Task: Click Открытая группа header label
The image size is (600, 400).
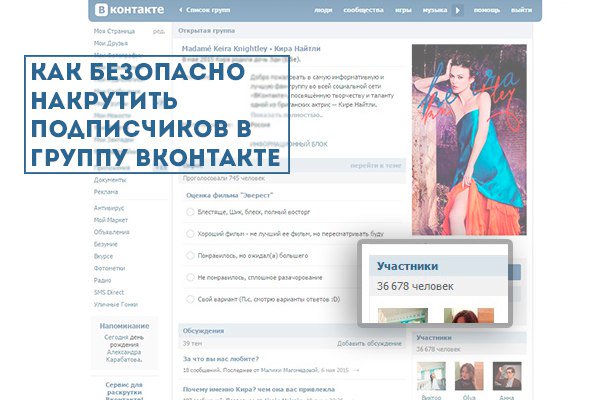Action: click(x=206, y=30)
